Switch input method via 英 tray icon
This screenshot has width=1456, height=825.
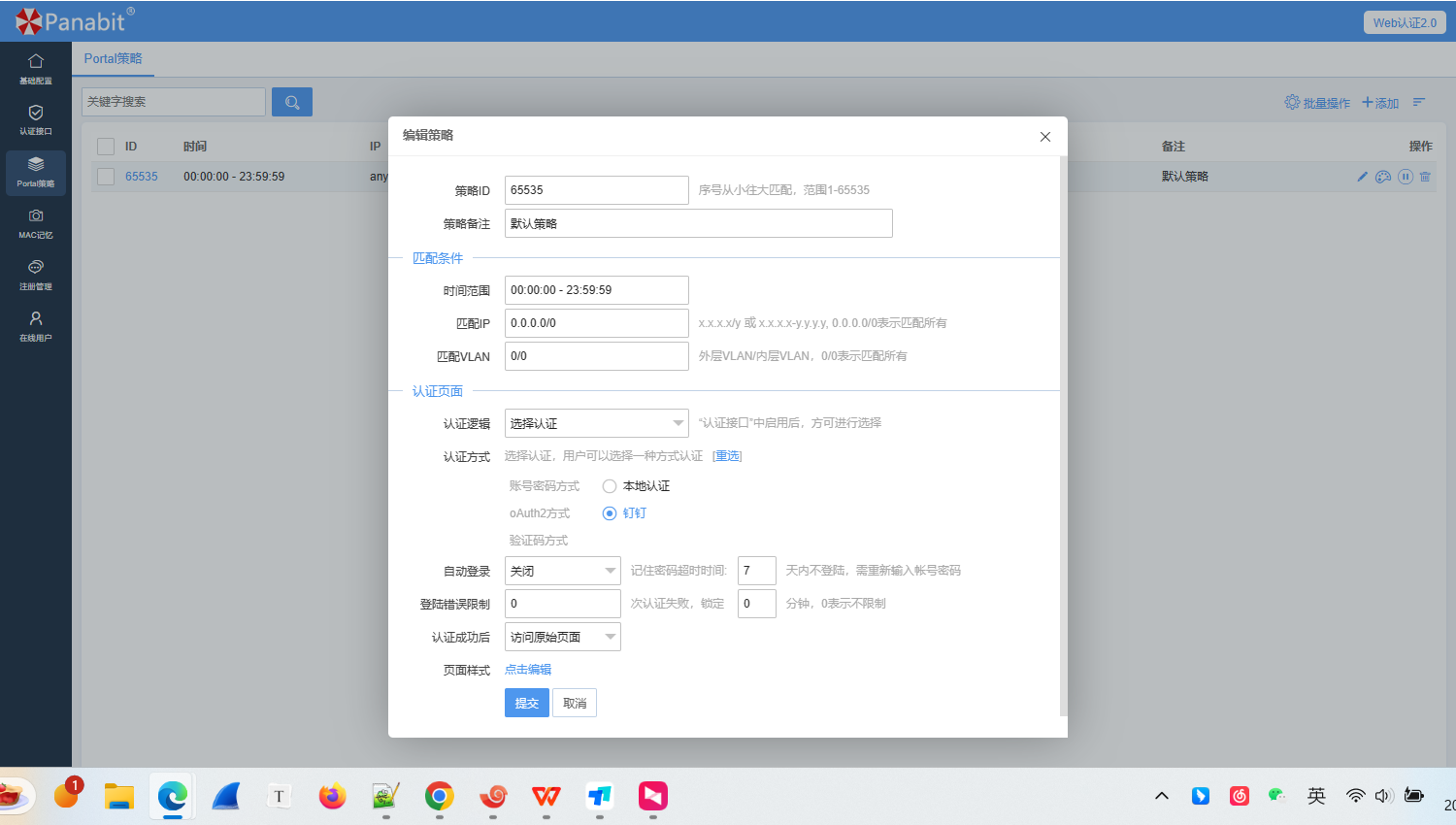[1316, 796]
